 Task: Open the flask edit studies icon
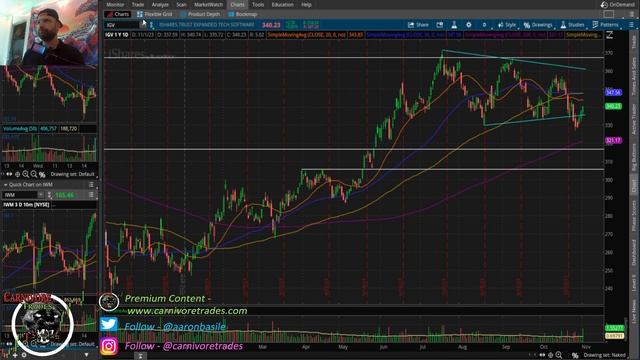454,25
